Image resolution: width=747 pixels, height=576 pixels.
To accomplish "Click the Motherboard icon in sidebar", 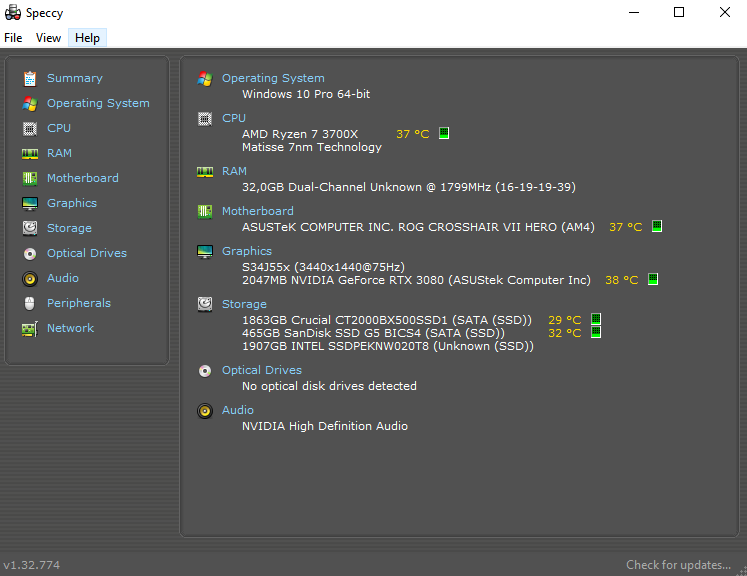I will tap(30, 179).
